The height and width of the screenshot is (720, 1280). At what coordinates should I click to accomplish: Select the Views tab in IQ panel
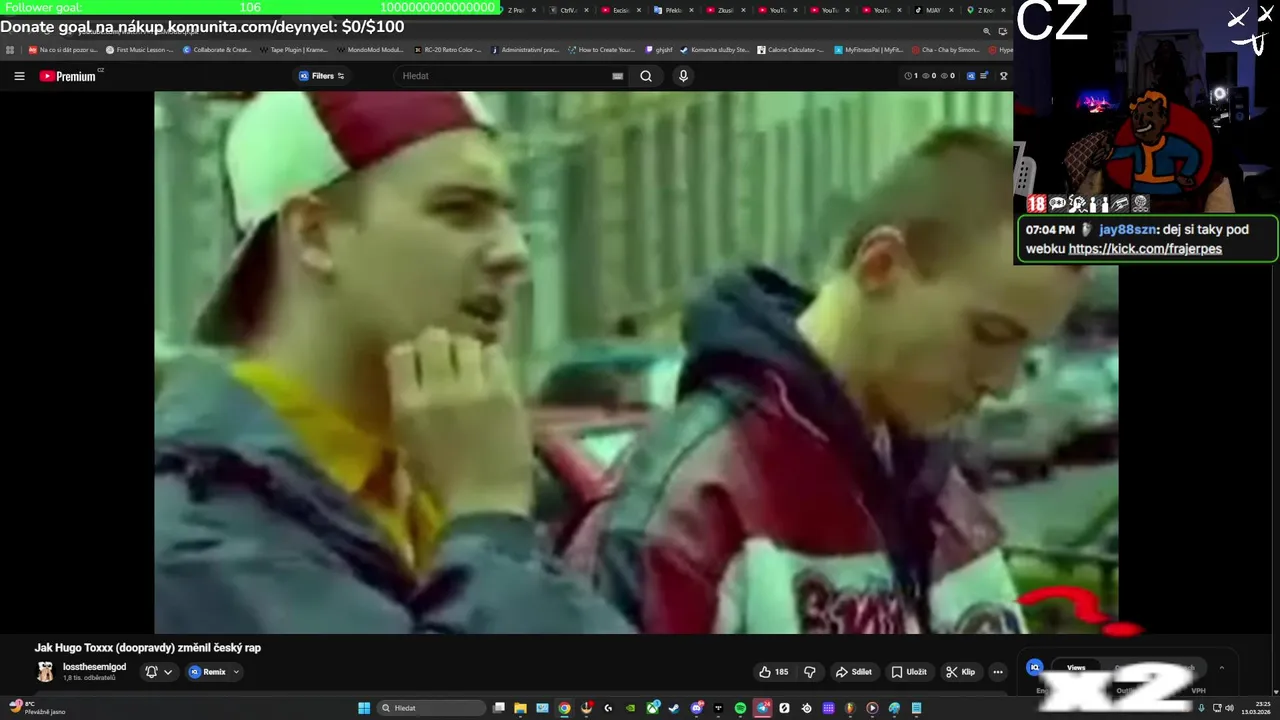1076,668
